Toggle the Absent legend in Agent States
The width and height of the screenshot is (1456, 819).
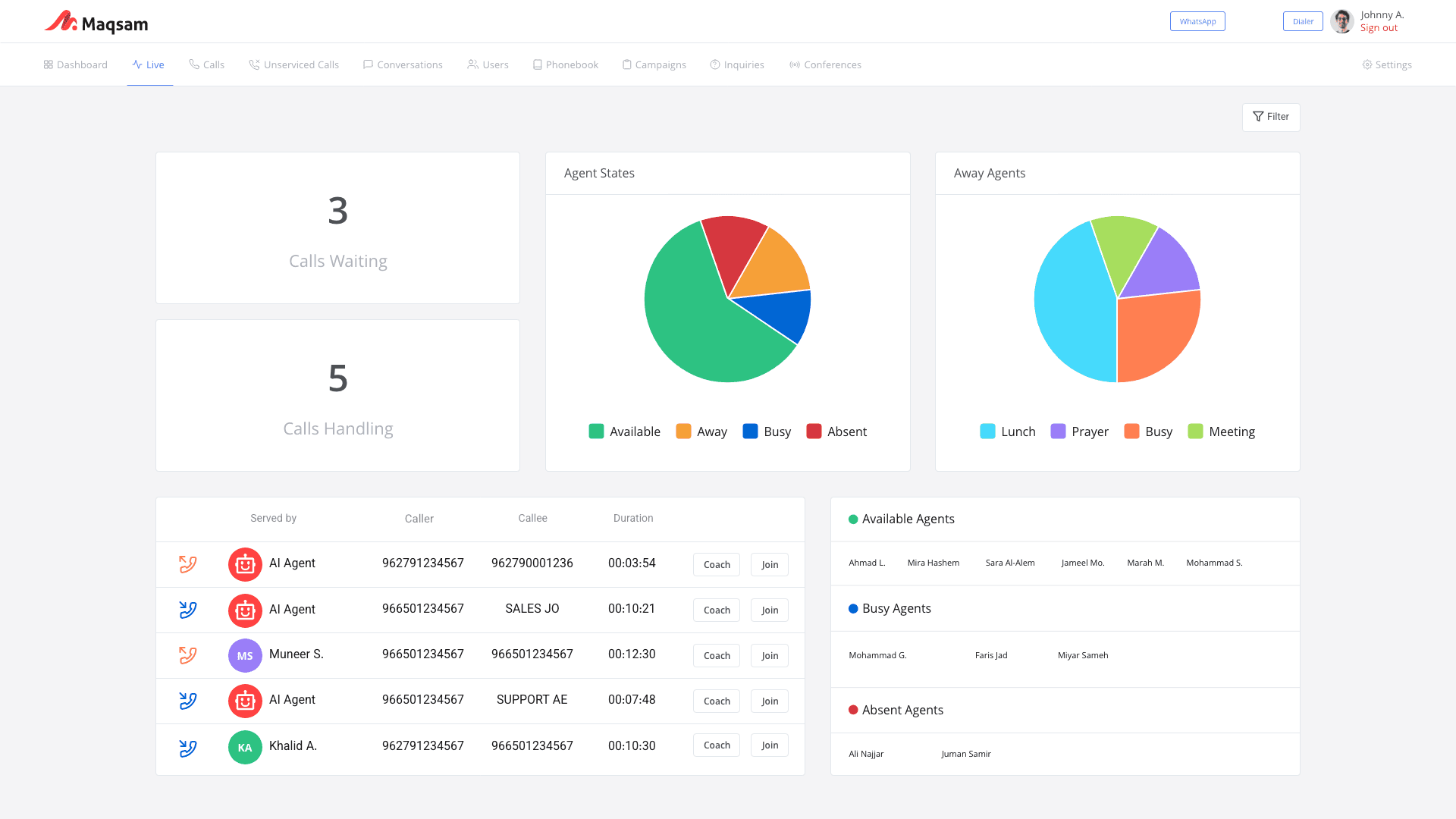836,431
